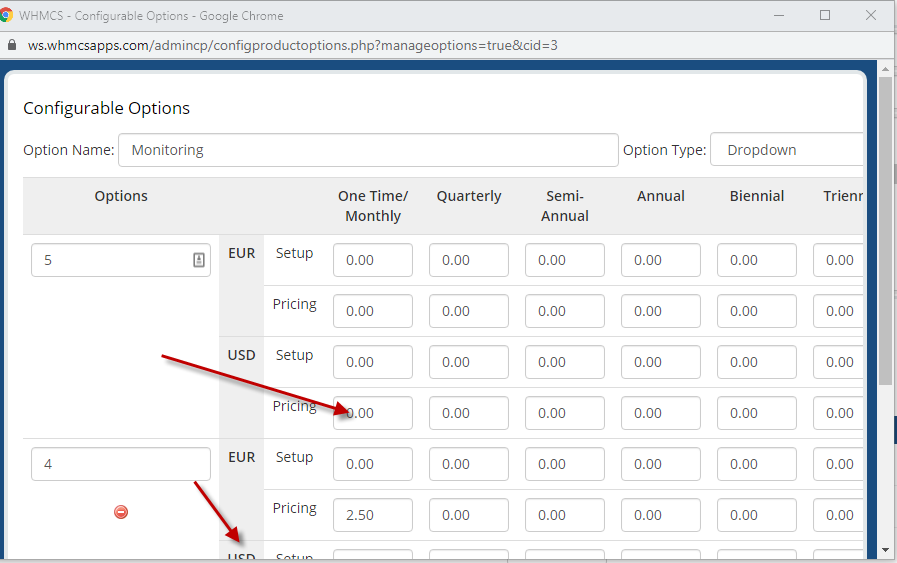Close the Configurable Options popup window

[x=869, y=15]
